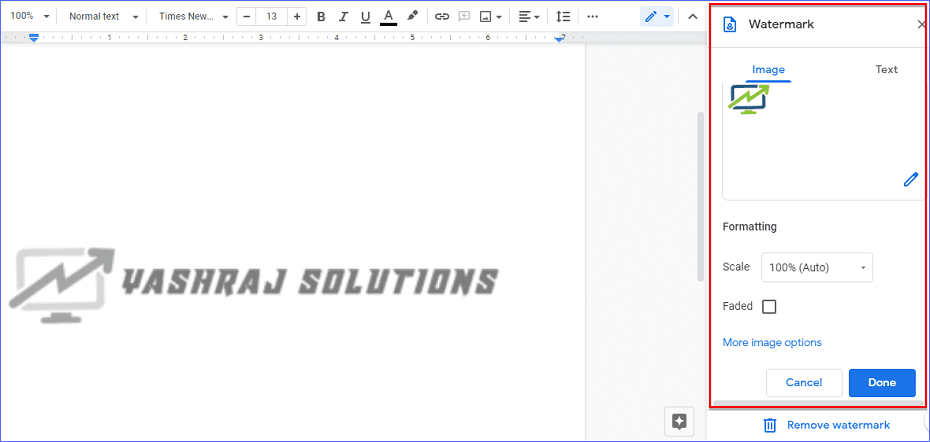930x442 pixels.
Task: Hide the menus with the up chevron
Action: pyautogui.click(x=692, y=17)
